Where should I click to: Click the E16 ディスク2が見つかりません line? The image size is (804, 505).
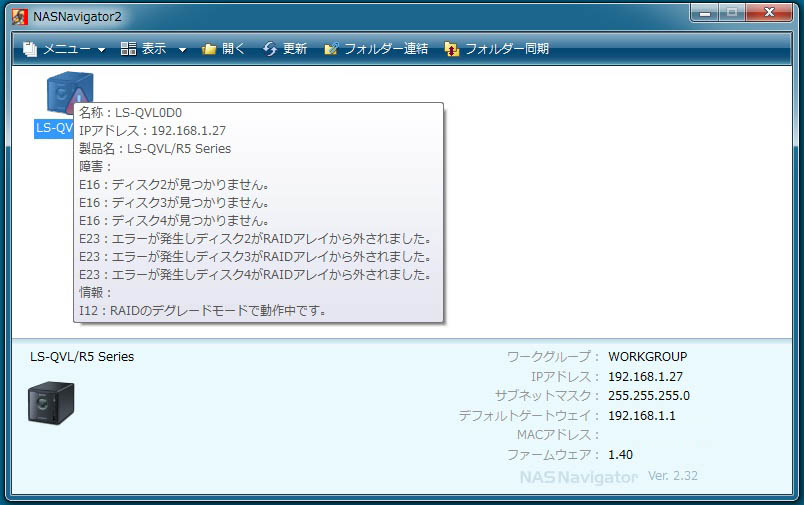click(x=174, y=185)
